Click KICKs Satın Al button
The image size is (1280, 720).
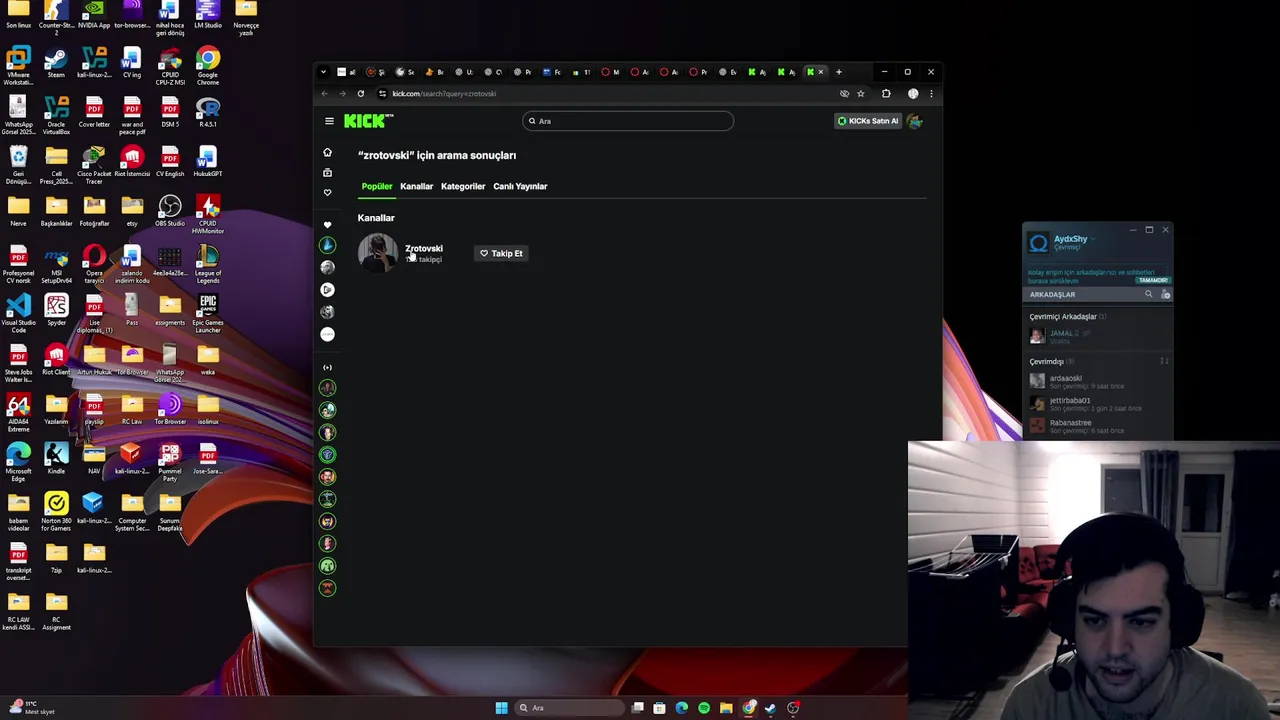(x=868, y=121)
